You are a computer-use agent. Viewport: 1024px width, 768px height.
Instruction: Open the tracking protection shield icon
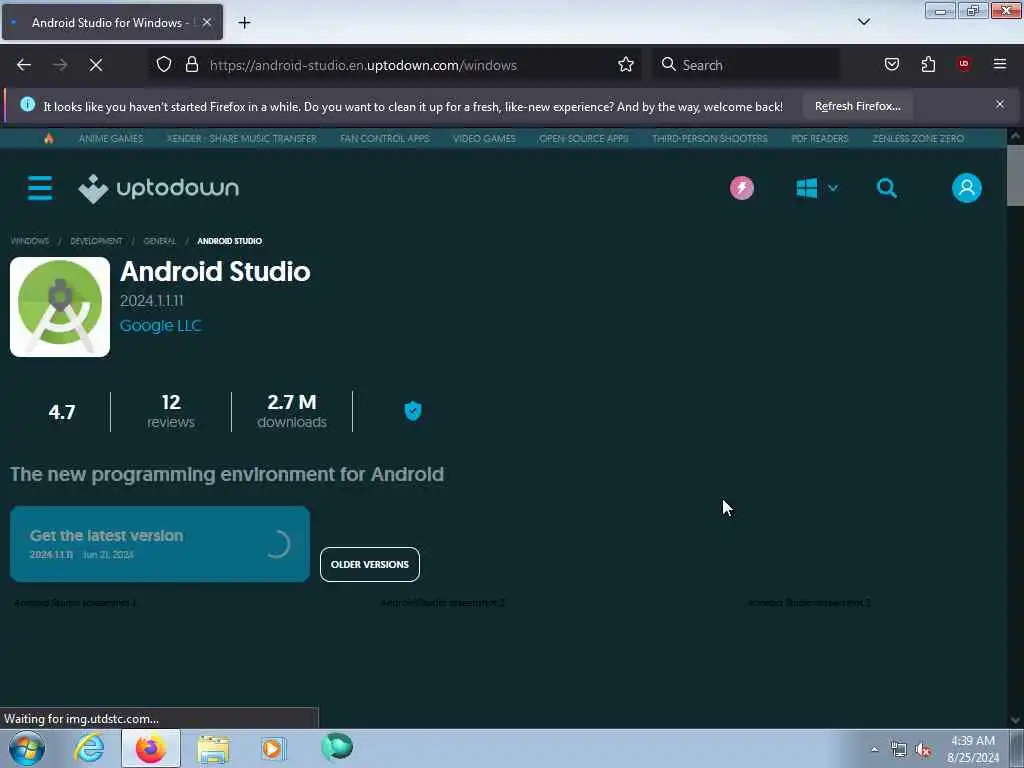point(164,64)
